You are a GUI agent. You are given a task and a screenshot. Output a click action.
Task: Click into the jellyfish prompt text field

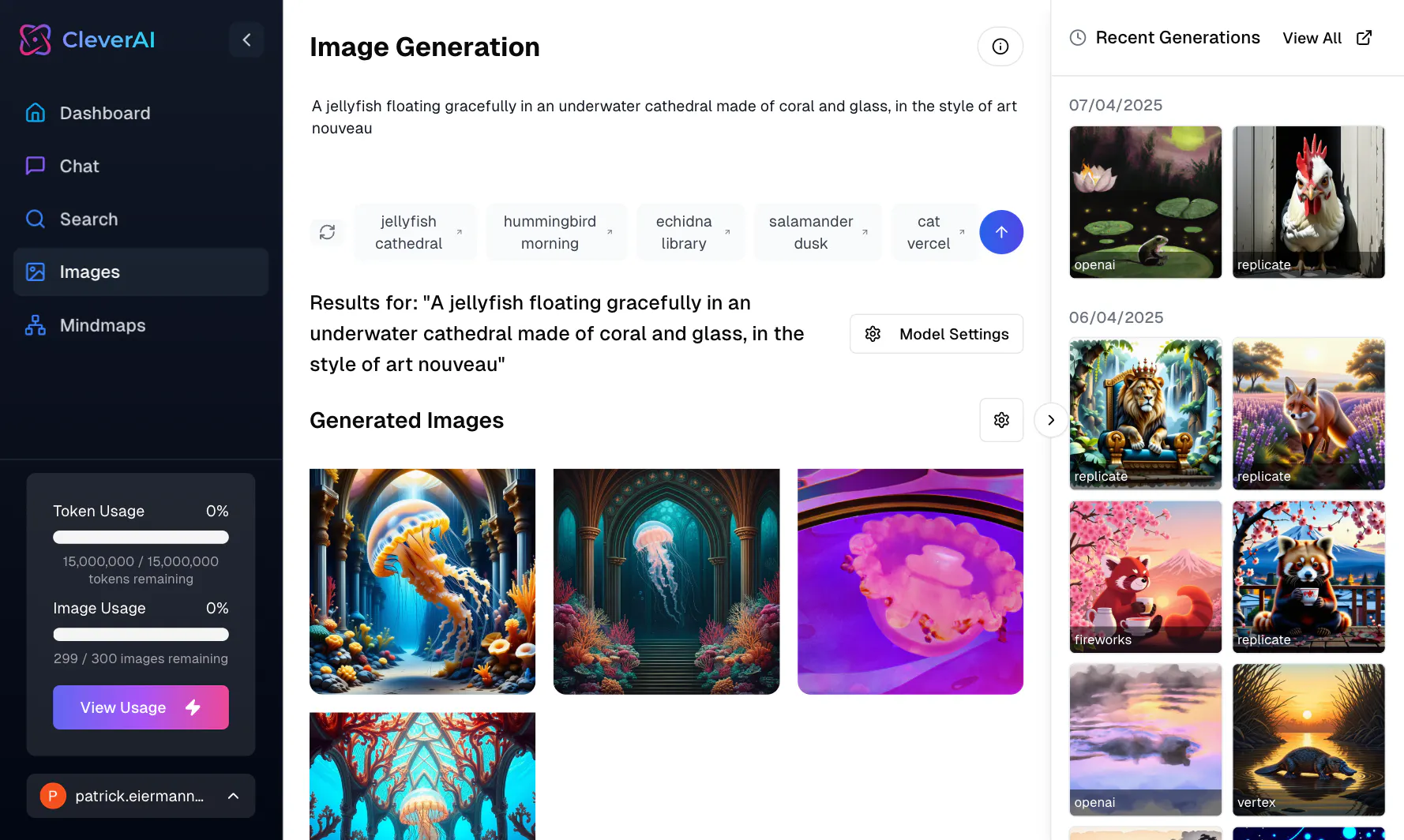[666, 138]
